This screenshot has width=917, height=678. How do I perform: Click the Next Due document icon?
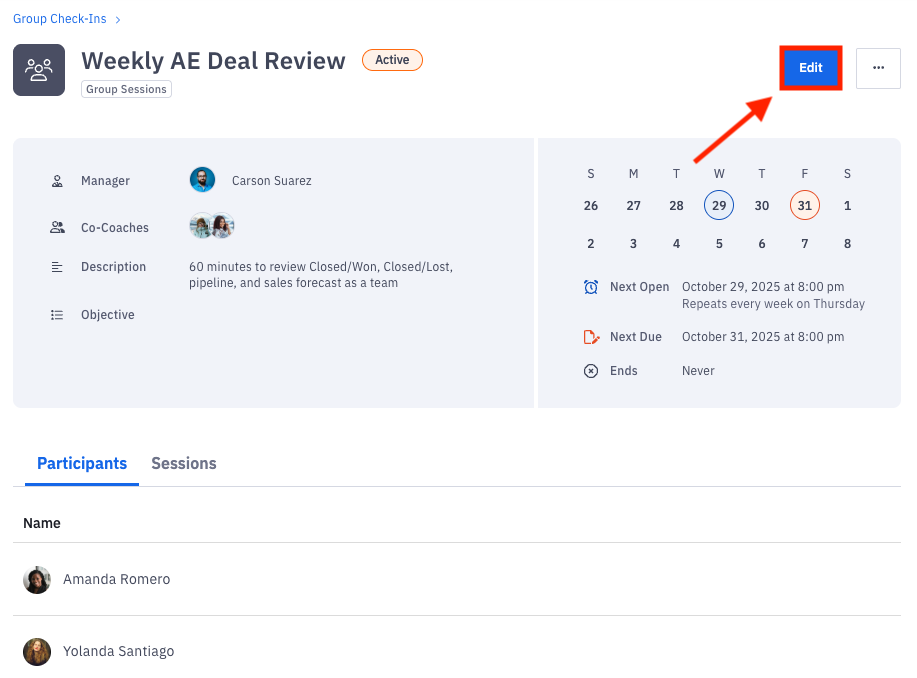[591, 337]
